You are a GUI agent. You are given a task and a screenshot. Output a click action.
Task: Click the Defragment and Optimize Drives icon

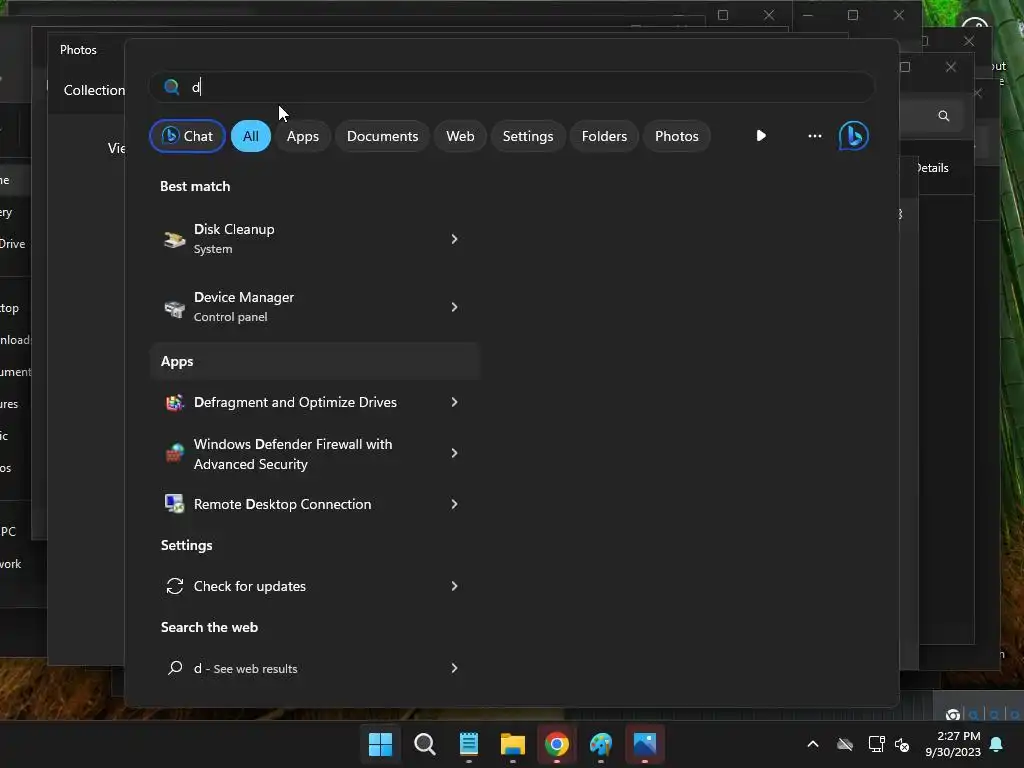point(174,402)
